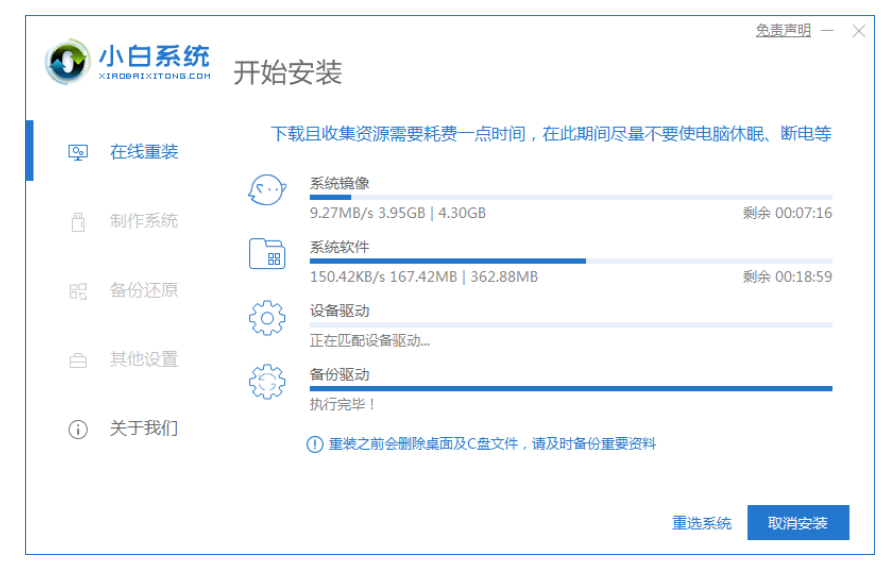This screenshot has width=896, height=570.
Task: Click the 系统镜像 disc icon
Action: [267, 191]
